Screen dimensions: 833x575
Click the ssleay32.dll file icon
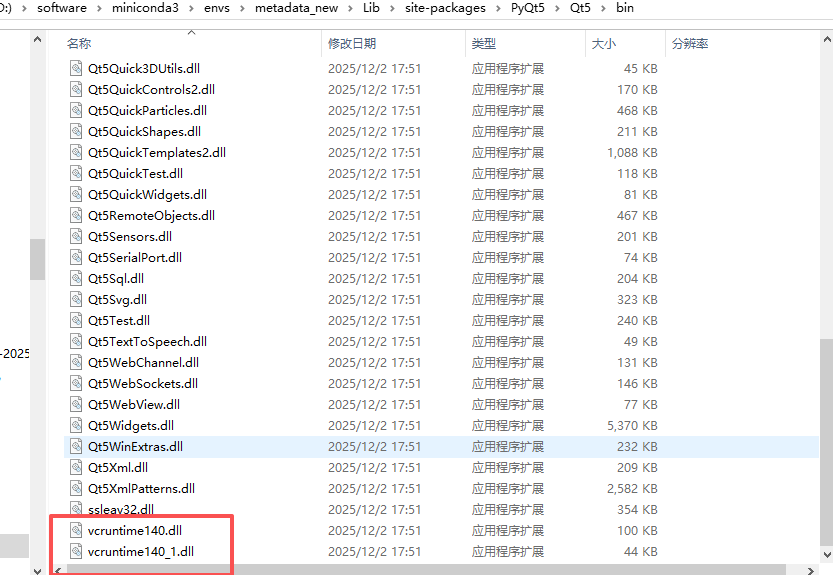[x=76, y=509]
